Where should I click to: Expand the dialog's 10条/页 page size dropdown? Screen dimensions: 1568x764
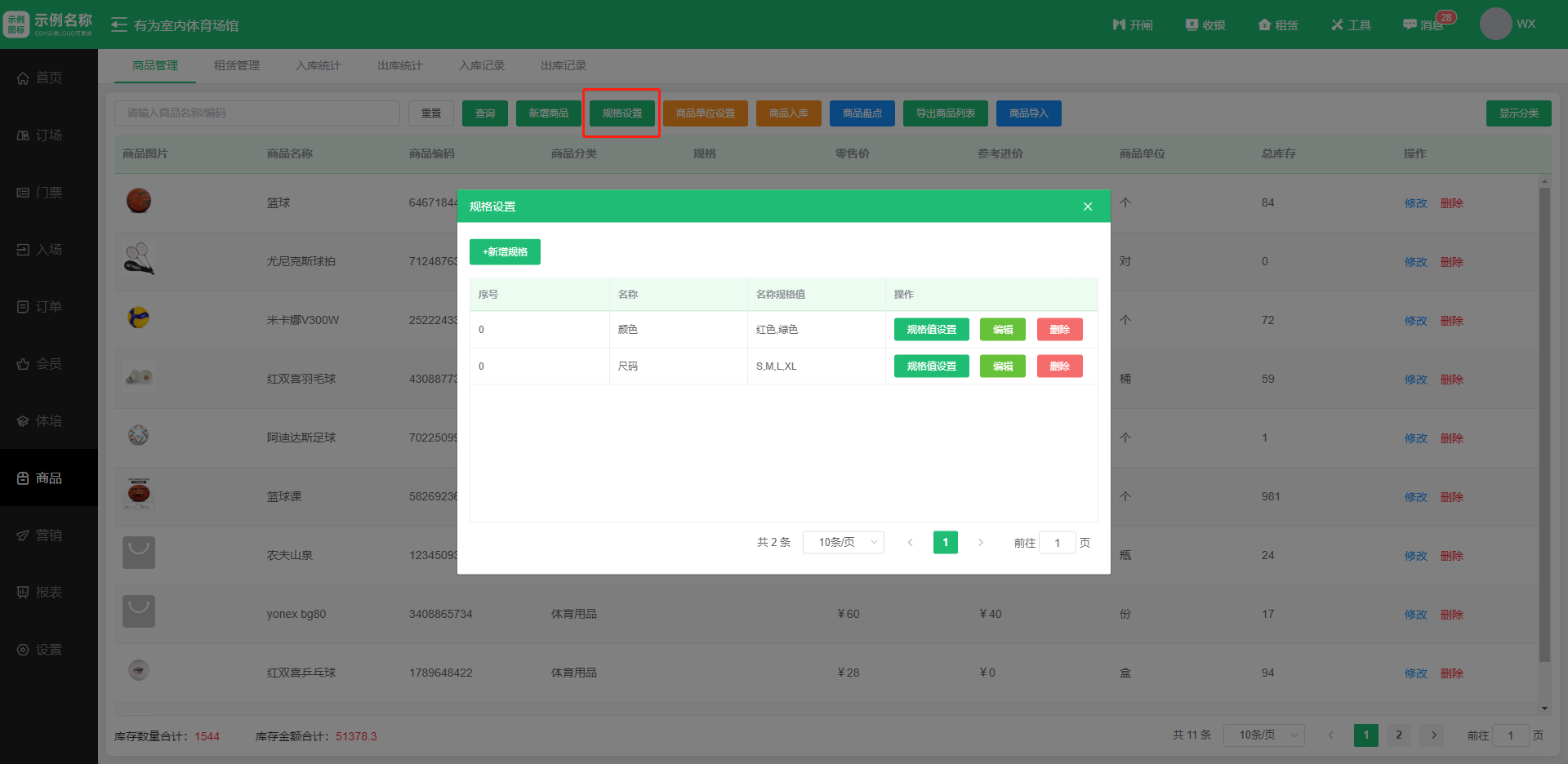(843, 542)
